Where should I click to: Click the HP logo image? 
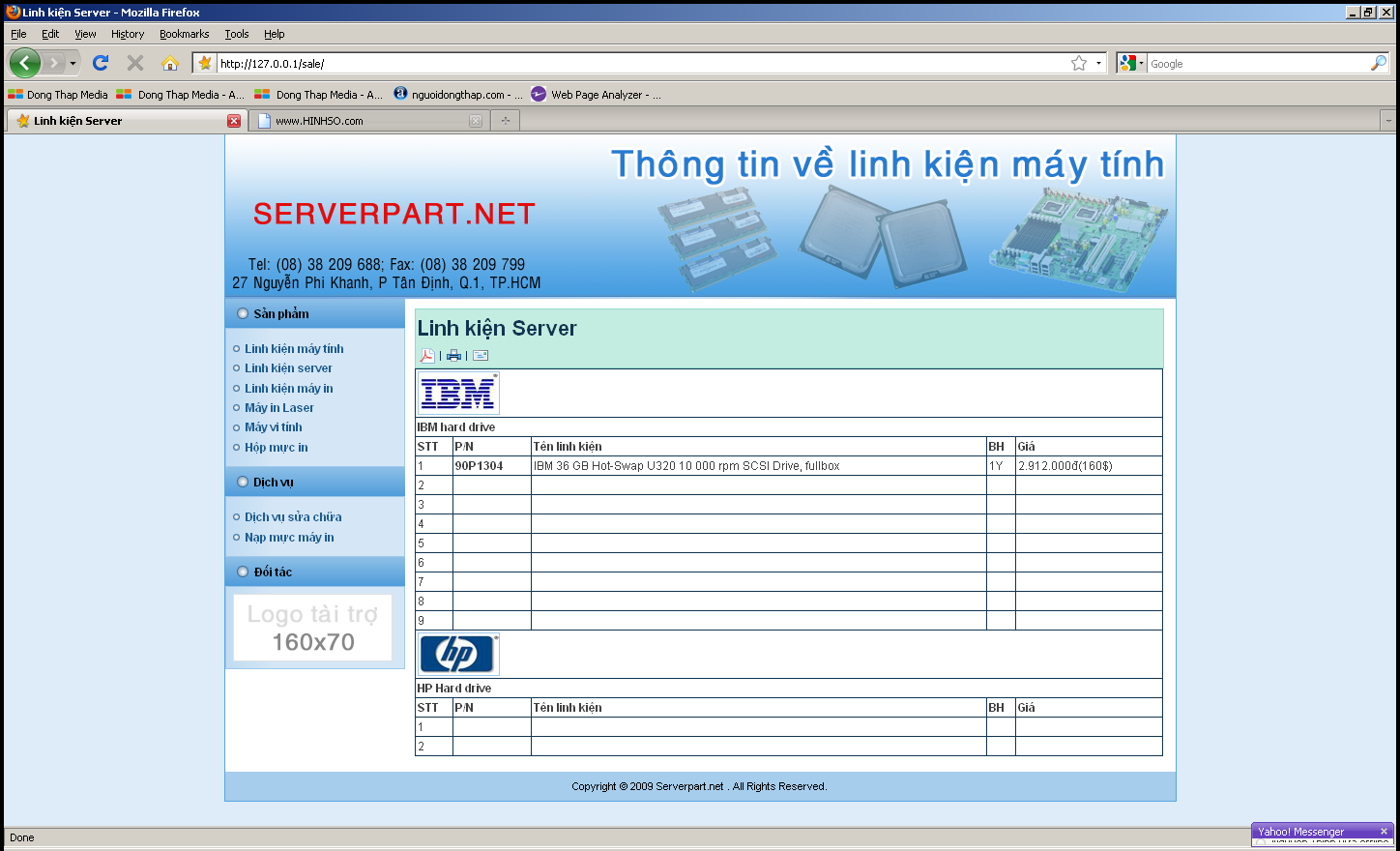(x=458, y=655)
